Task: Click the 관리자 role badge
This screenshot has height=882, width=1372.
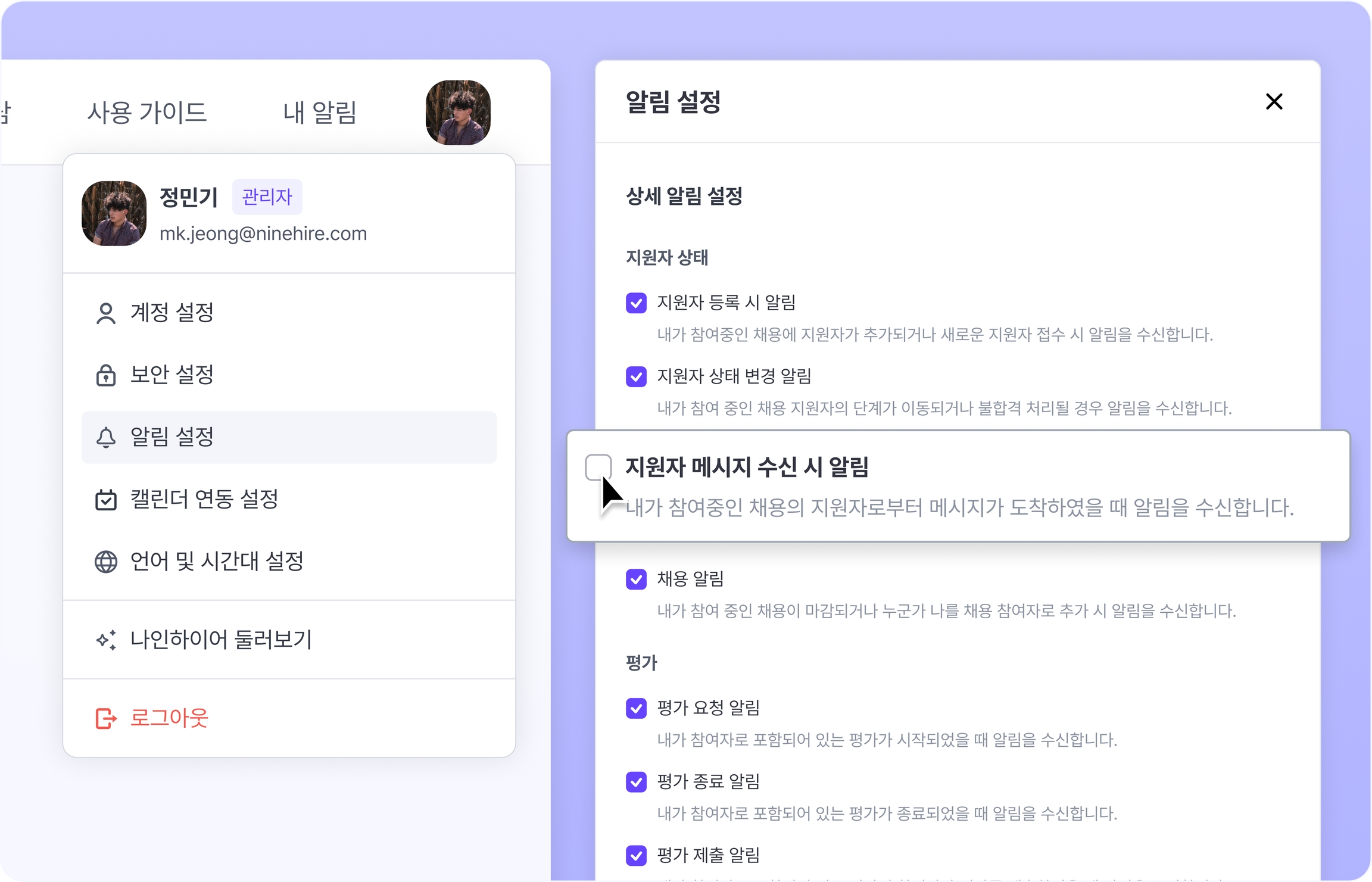Action: pos(267,197)
